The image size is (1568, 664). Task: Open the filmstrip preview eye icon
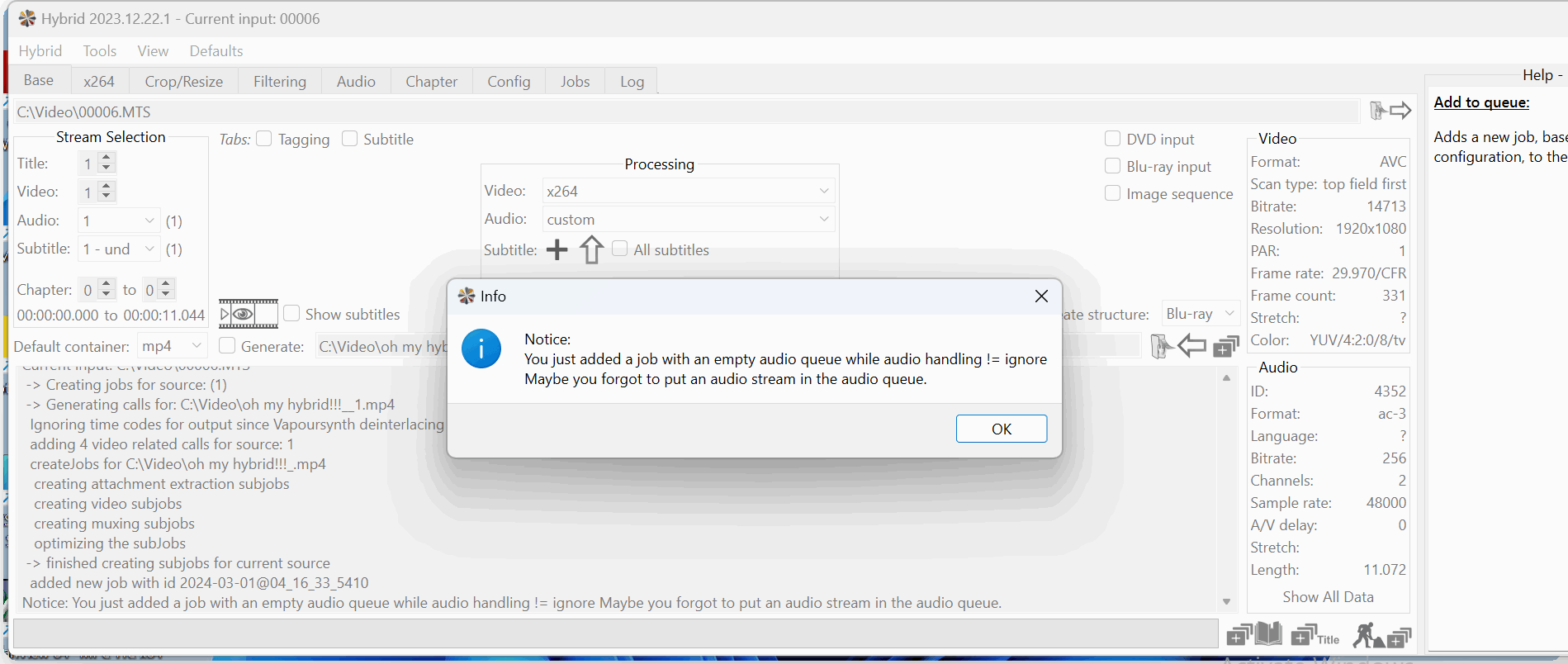coord(248,314)
